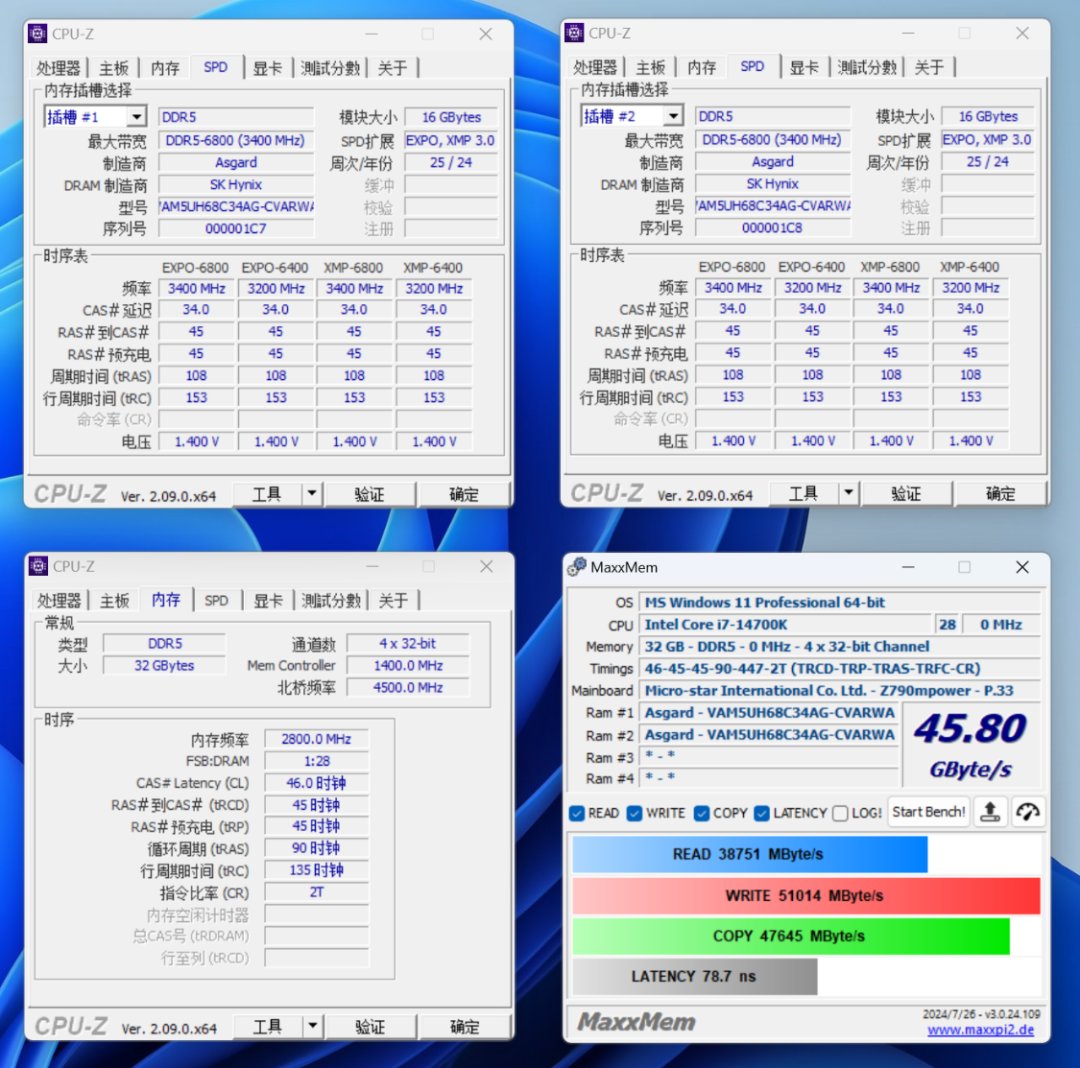Screen dimensions: 1080x1068
Task: Open the 插槽 #1 slot dropdown
Action: point(136,116)
